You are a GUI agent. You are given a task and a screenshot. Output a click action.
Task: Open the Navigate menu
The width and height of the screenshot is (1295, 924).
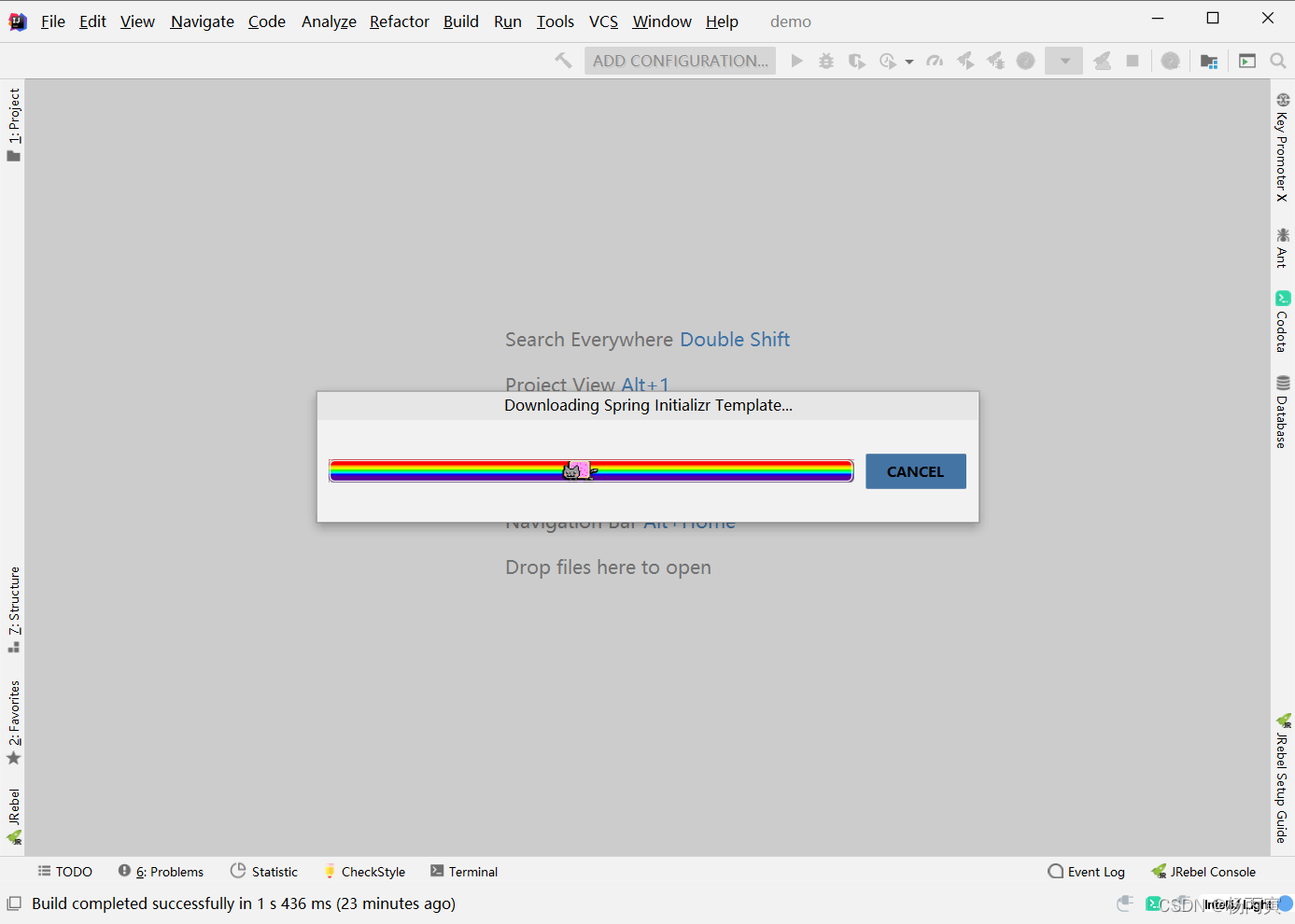point(203,21)
